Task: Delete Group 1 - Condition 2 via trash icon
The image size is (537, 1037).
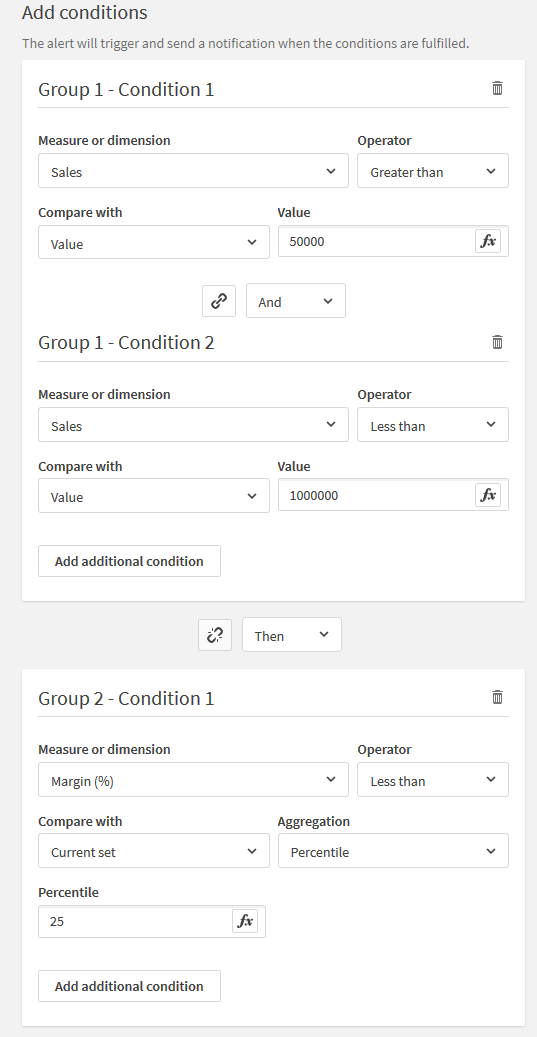Action: pos(497,341)
